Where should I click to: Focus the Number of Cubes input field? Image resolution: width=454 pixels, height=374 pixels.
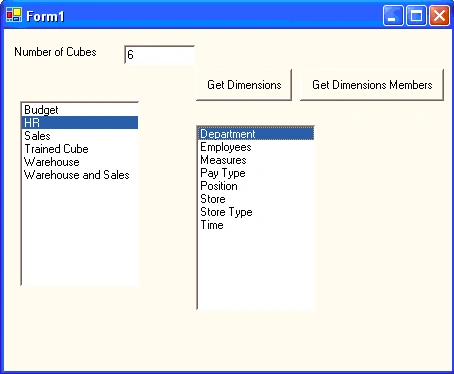tap(159, 55)
